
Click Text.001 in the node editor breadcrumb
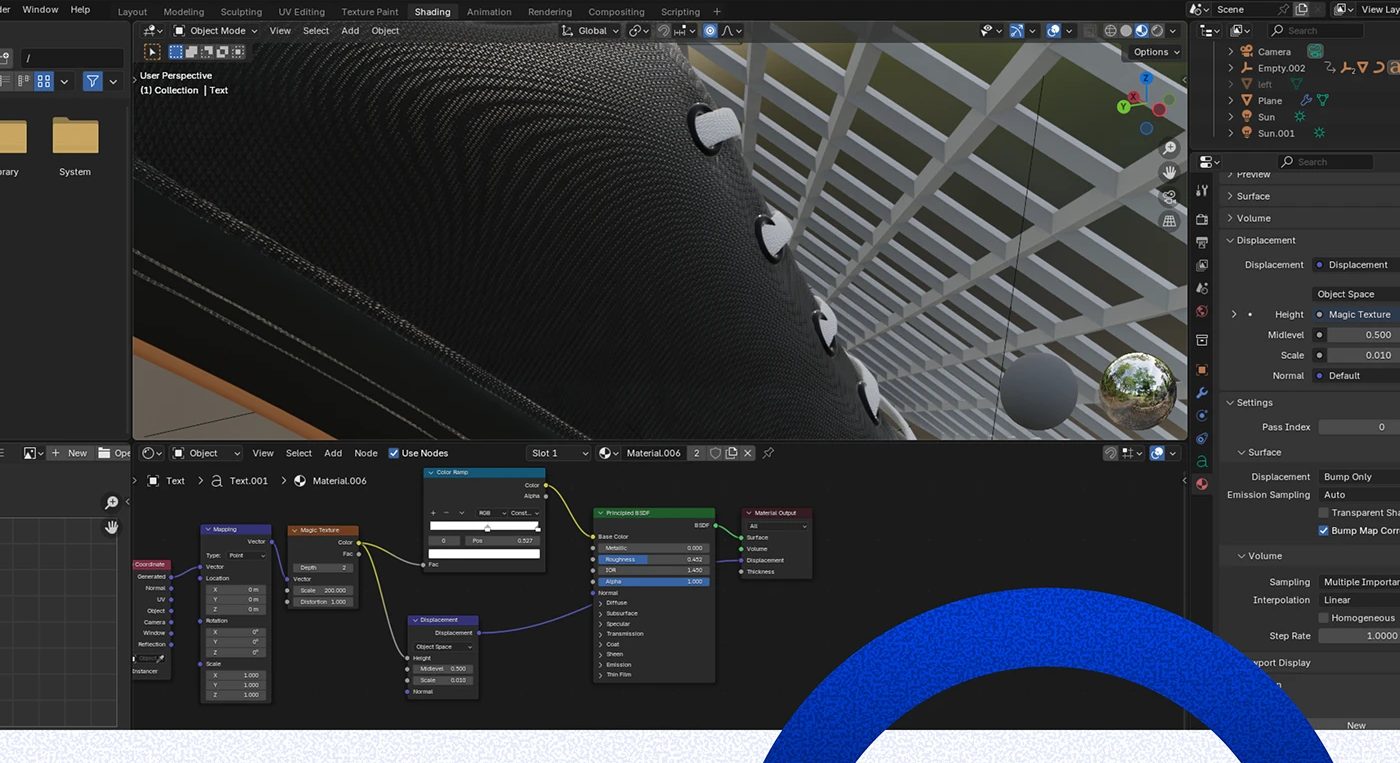point(249,481)
